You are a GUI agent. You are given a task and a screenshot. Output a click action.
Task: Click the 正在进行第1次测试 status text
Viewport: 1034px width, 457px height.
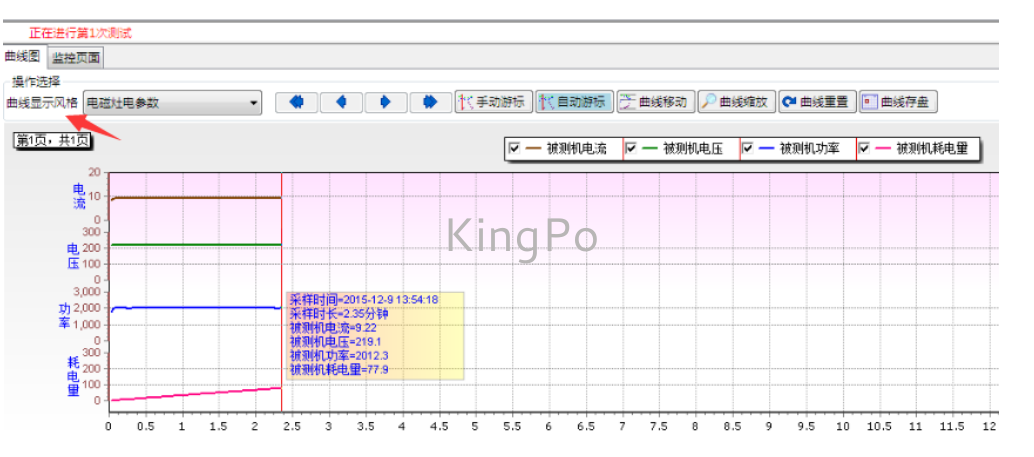click(80, 33)
